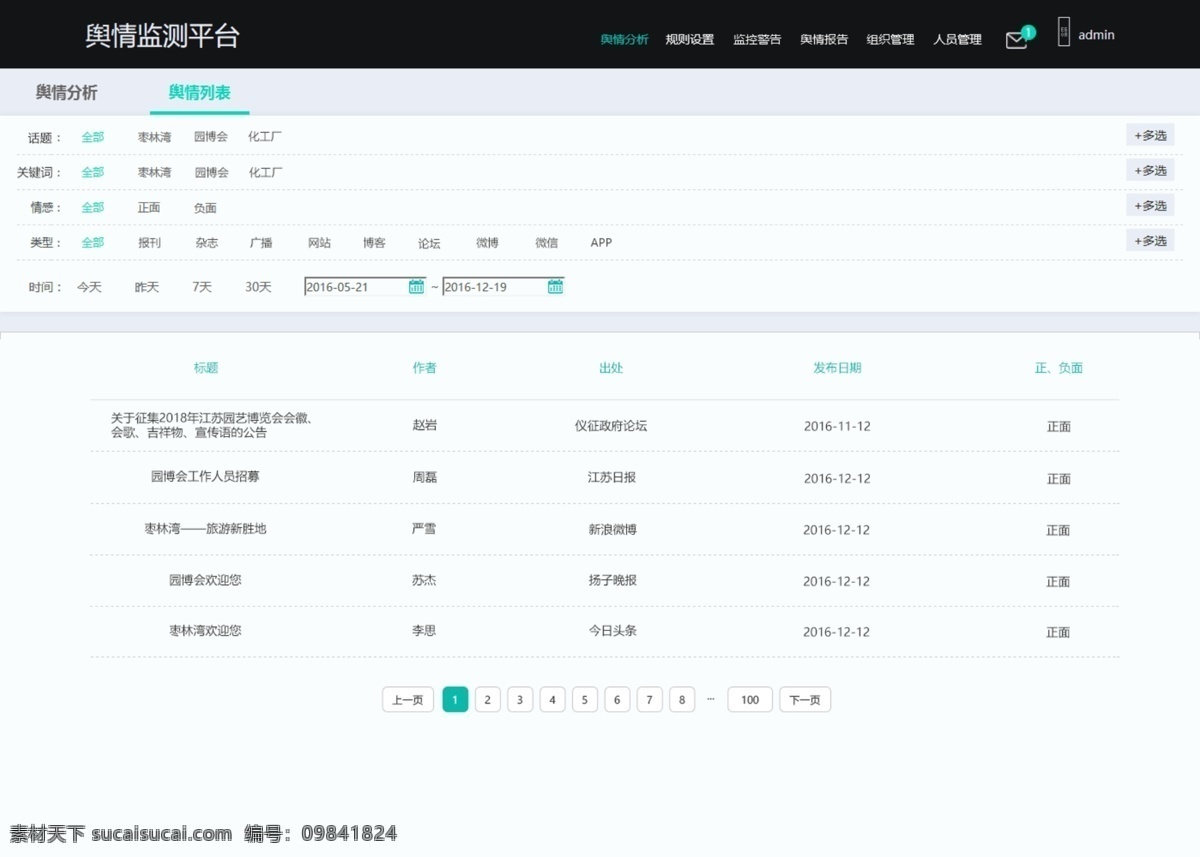Select 化工厂 in the 话题 filter
This screenshot has width=1200, height=857.
coord(265,137)
